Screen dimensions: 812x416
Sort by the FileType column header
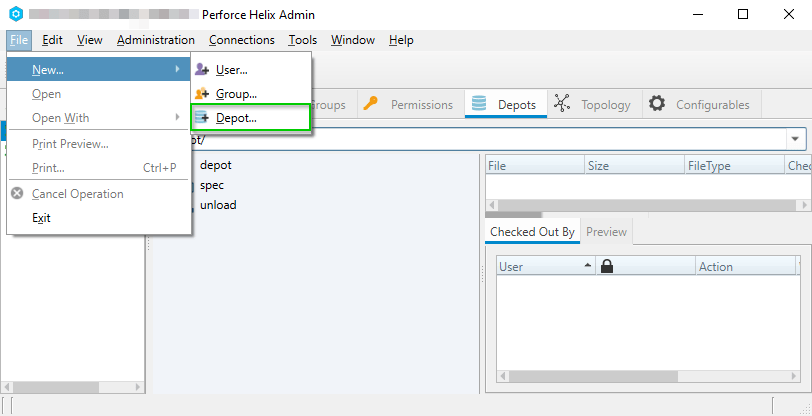[734, 166]
